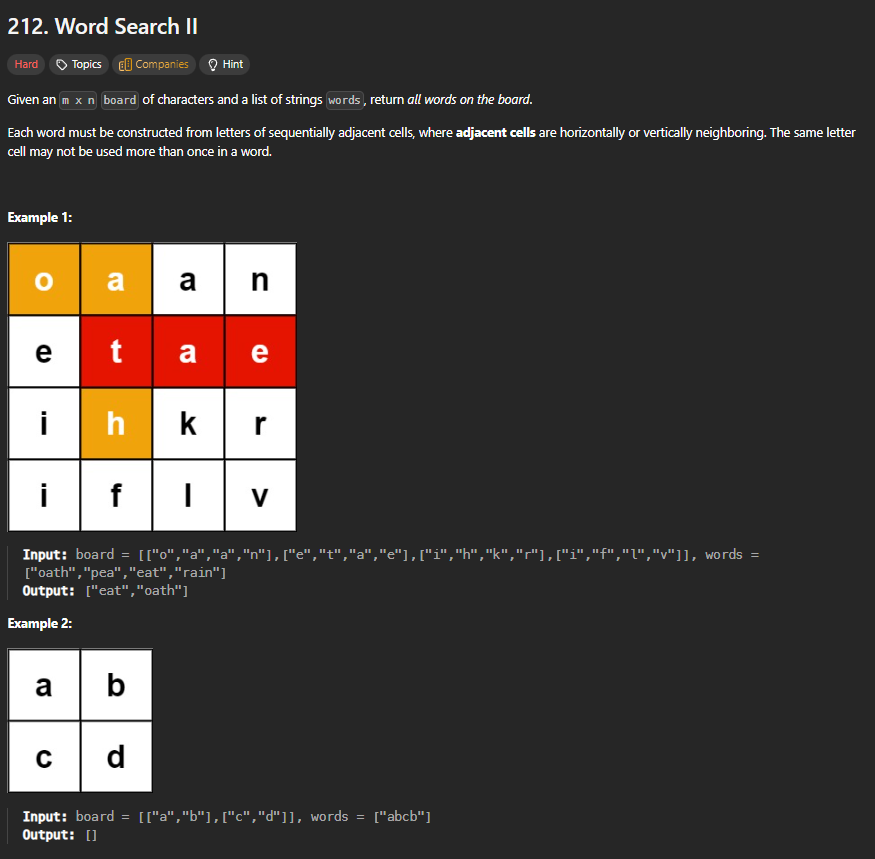Image resolution: width=875 pixels, height=859 pixels.
Task: Click Example 1 output ["eat","oath"]
Action: pyautogui.click(x=137, y=591)
